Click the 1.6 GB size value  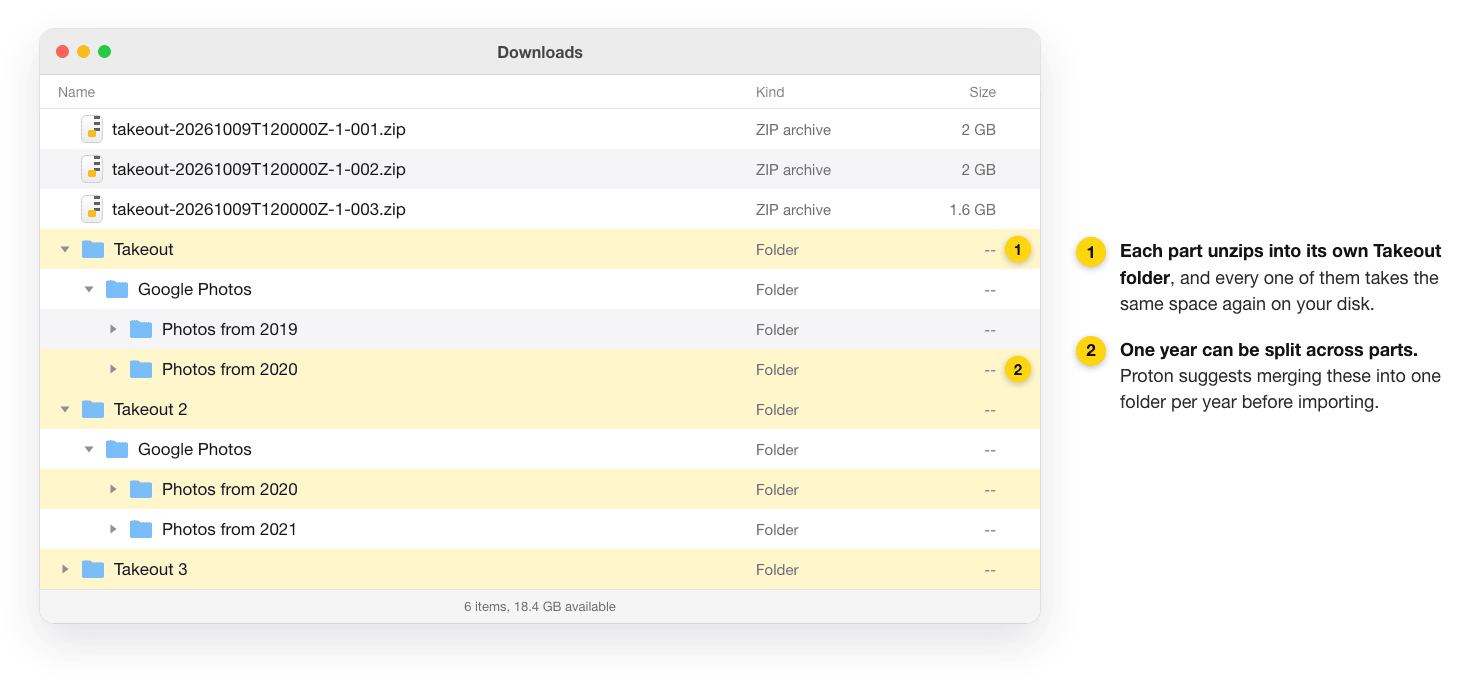pos(972,210)
